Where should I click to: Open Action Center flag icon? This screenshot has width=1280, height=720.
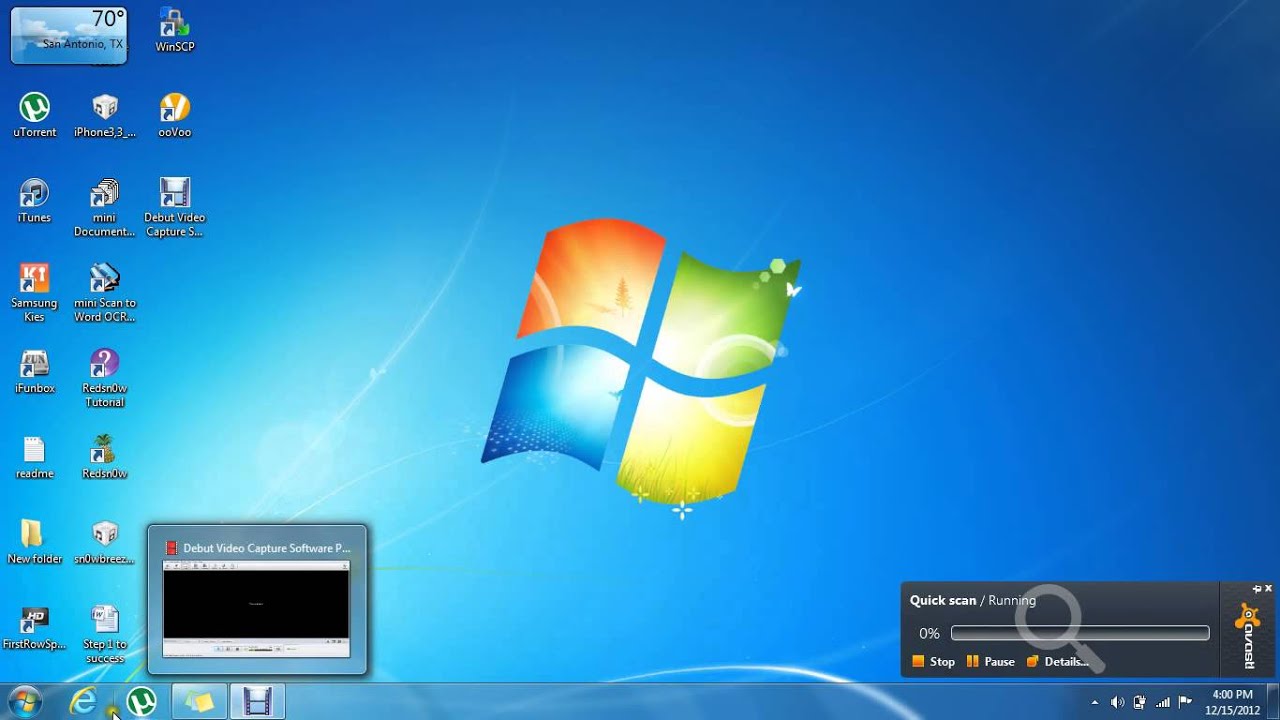1185,702
